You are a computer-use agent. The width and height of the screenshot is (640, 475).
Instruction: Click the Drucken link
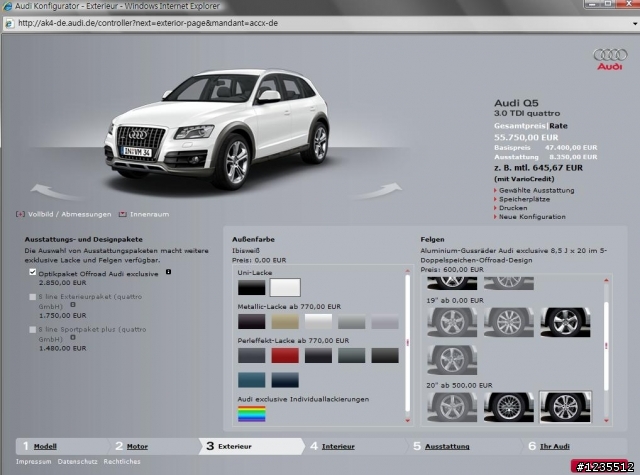click(513, 208)
